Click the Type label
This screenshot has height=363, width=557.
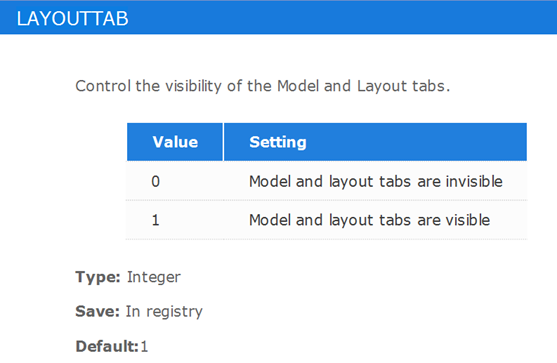[x=98, y=277]
